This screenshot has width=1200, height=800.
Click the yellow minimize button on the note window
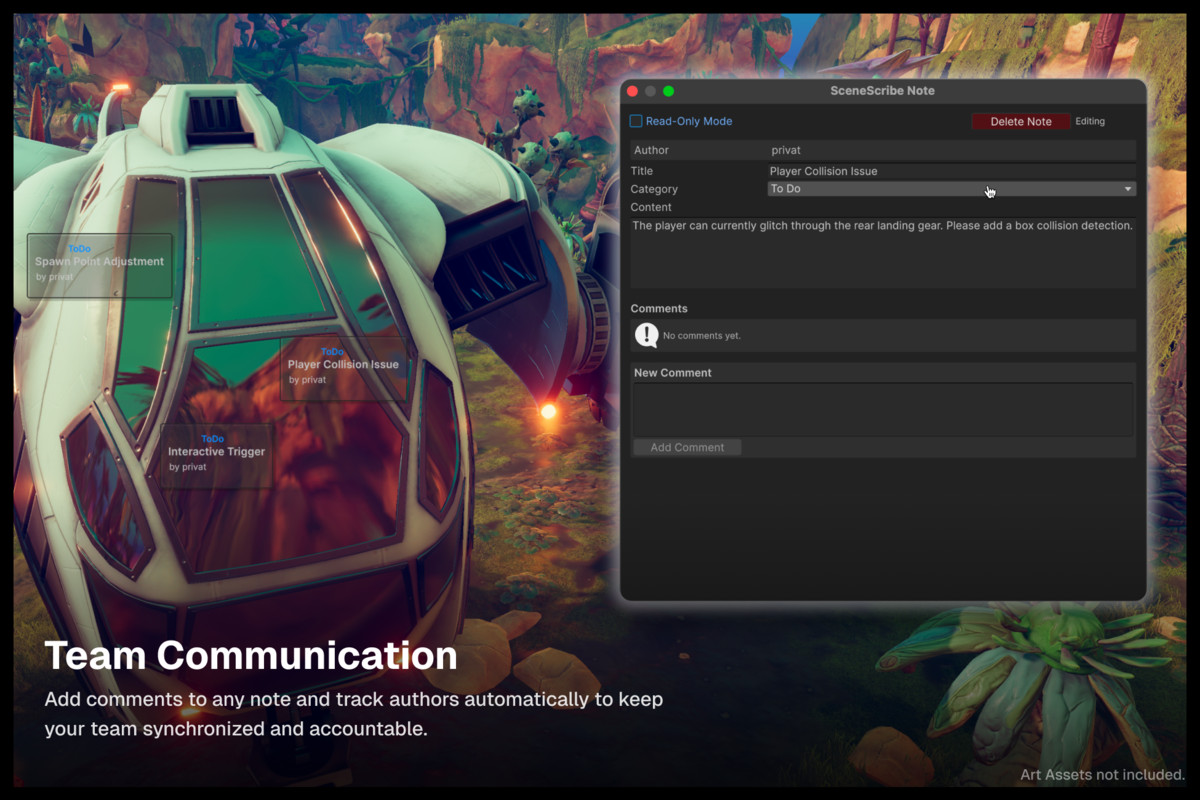click(x=650, y=89)
